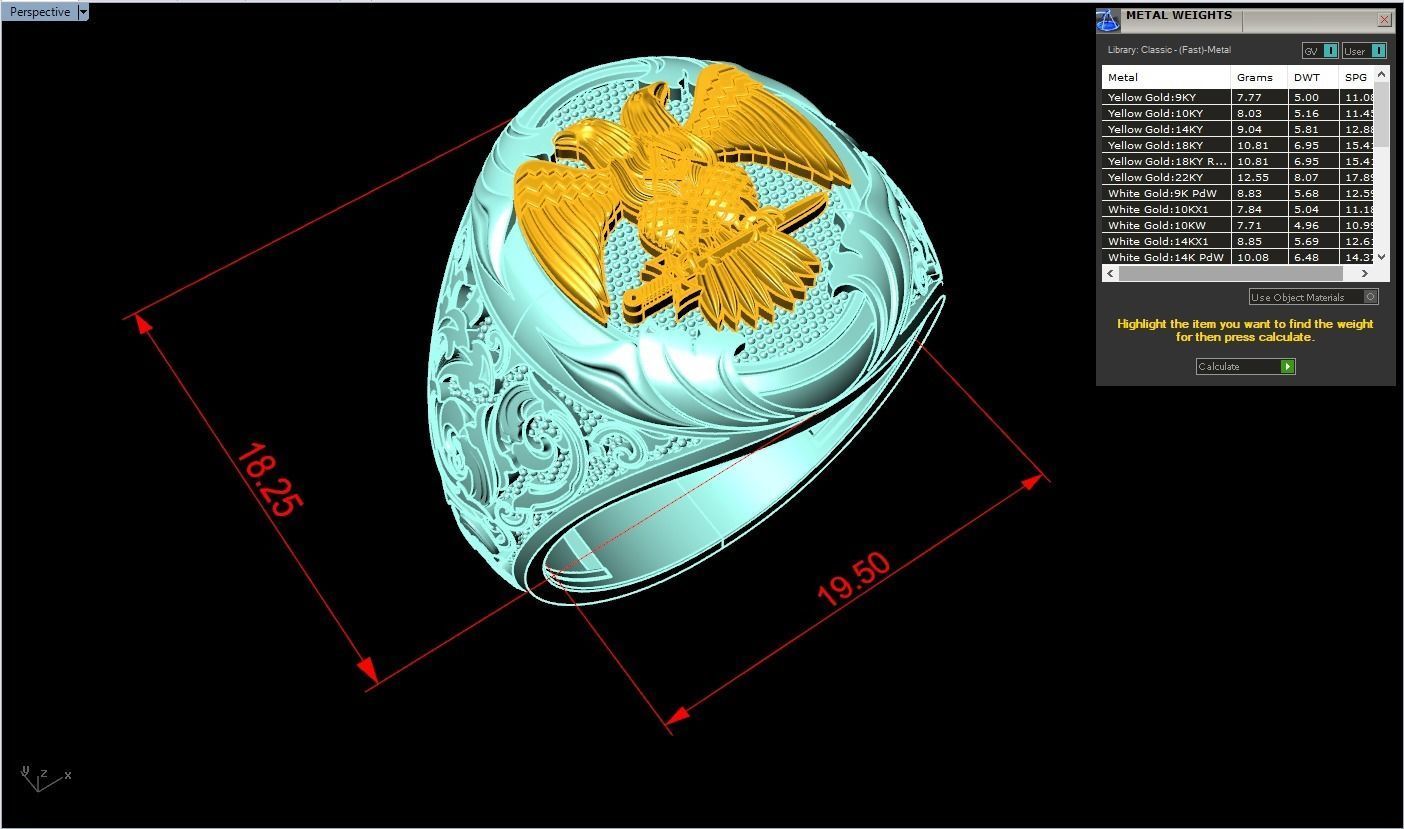Click the Grams column header
1404x829 pixels.
[x=1259, y=77]
